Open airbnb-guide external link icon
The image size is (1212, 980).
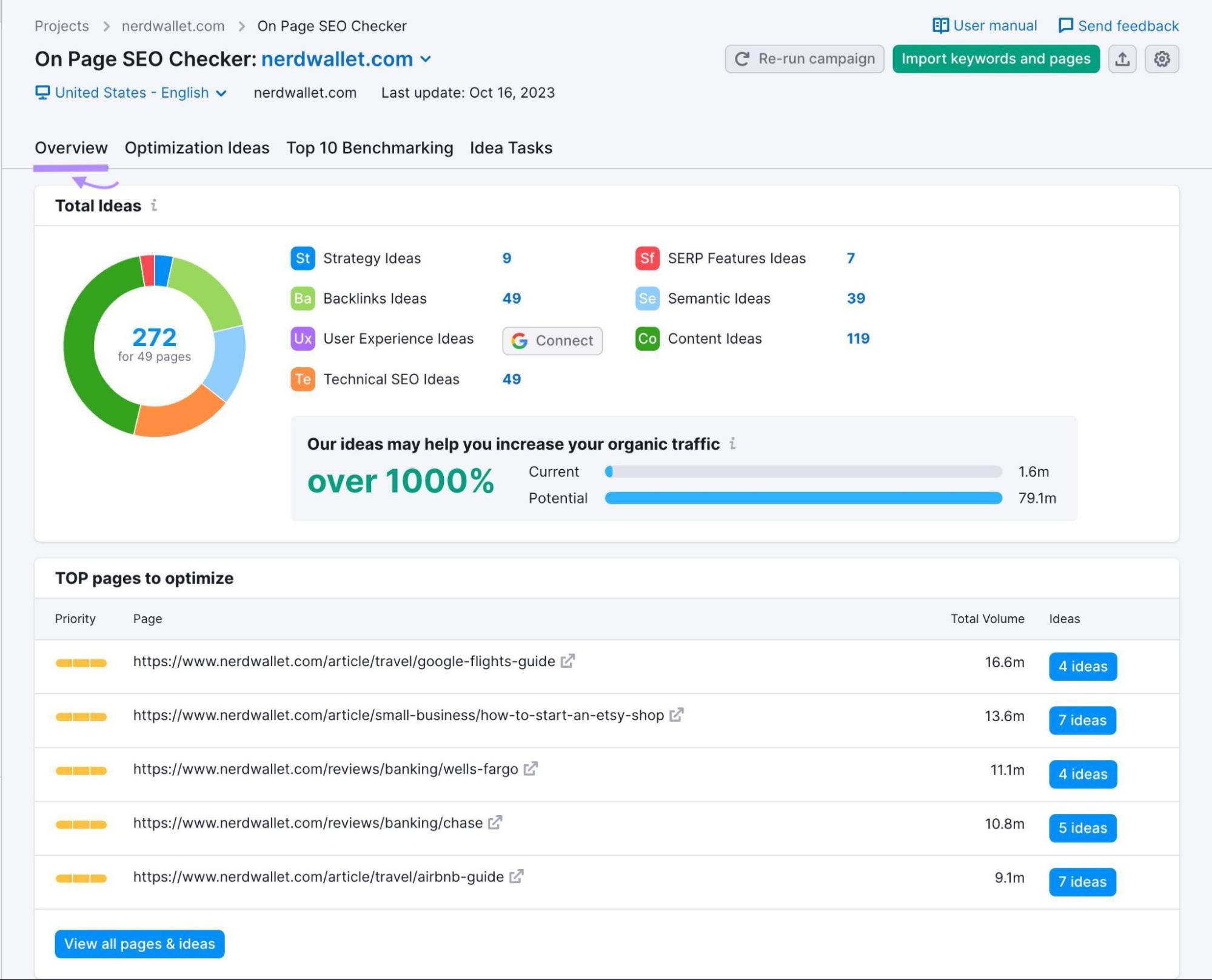coord(516,876)
